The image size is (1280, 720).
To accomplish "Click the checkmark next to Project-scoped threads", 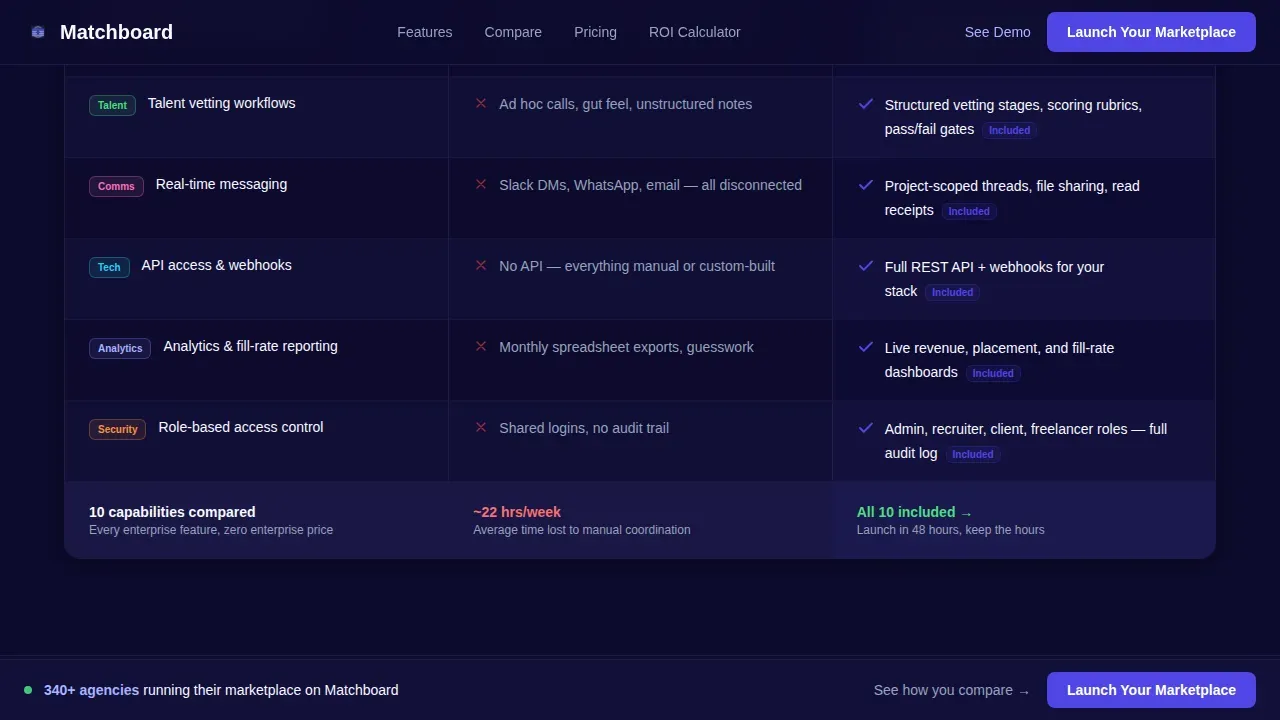I will [x=866, y=184].
